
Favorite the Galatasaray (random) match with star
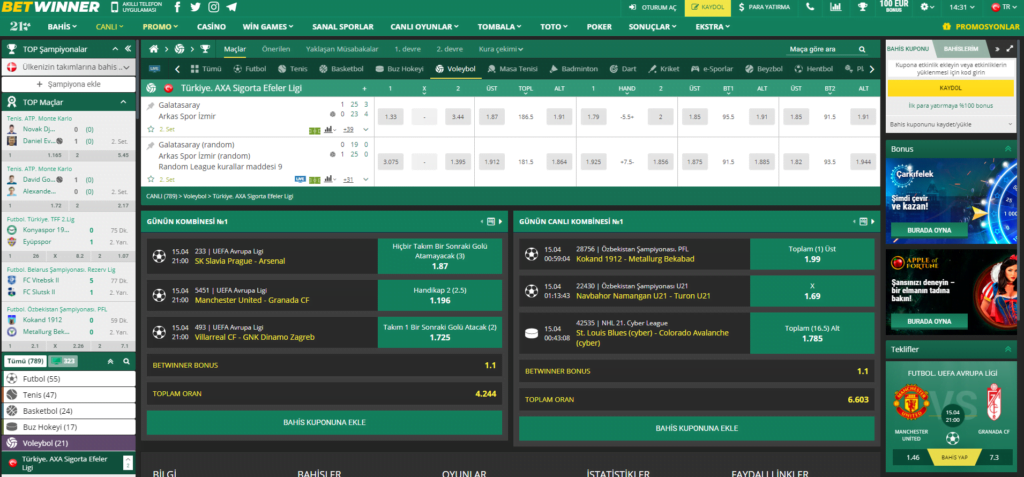[x=151, y=179]
